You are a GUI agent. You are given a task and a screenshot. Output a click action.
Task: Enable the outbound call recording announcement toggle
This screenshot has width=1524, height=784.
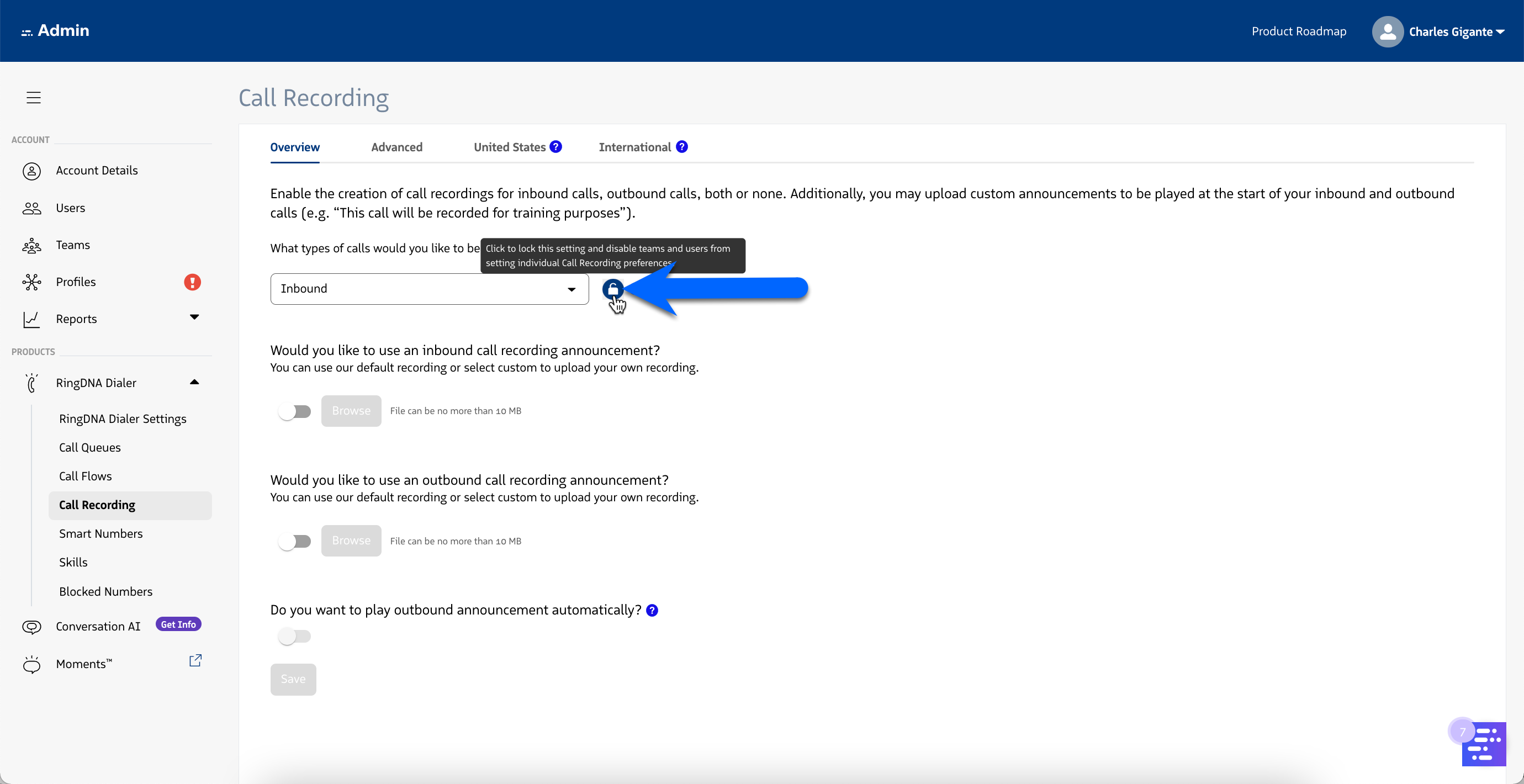pos(295,541)
